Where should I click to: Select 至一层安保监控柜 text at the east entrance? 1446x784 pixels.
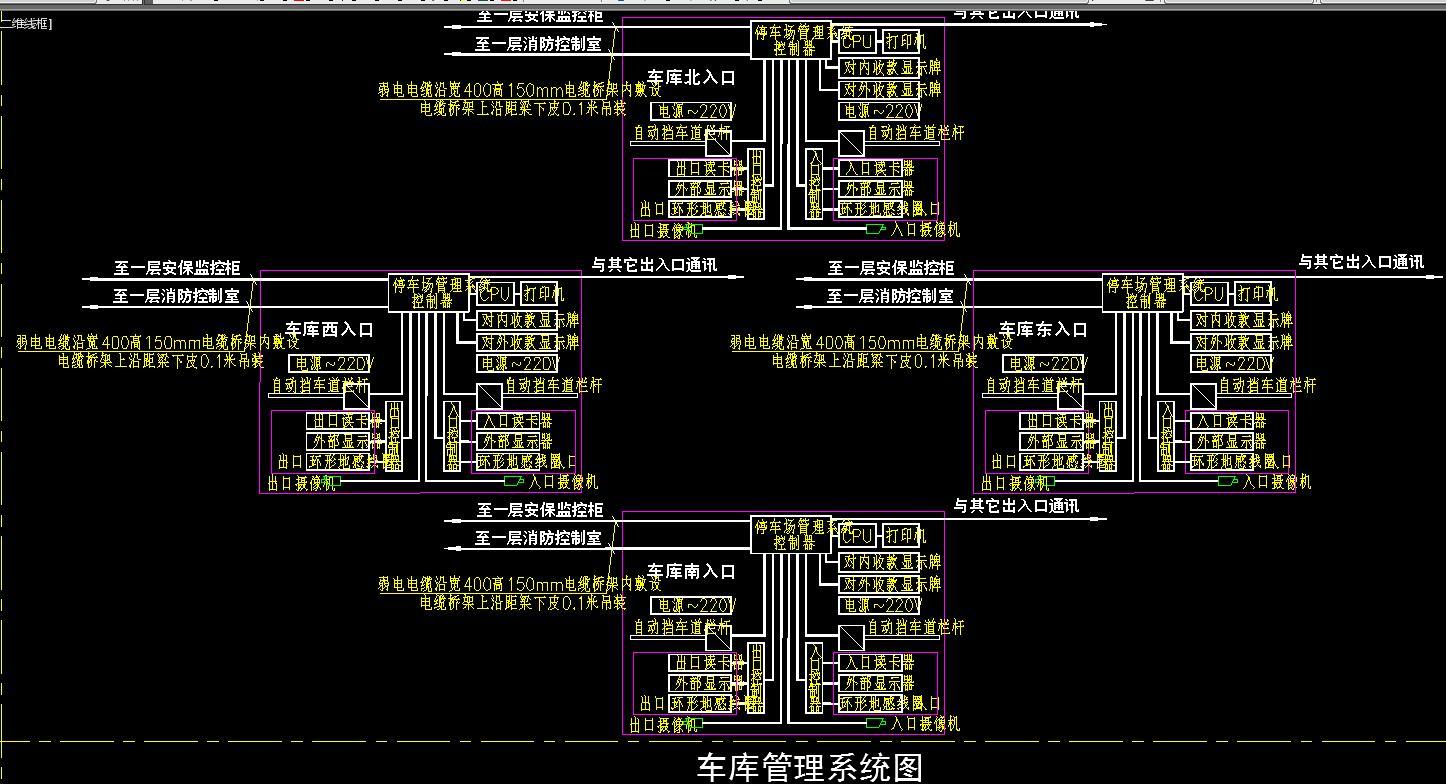pyautogui.click(x=891, y=268)
